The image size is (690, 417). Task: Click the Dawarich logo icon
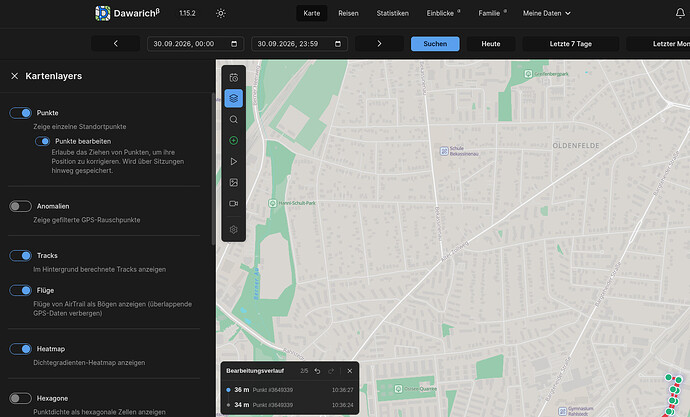pos(103,13)
